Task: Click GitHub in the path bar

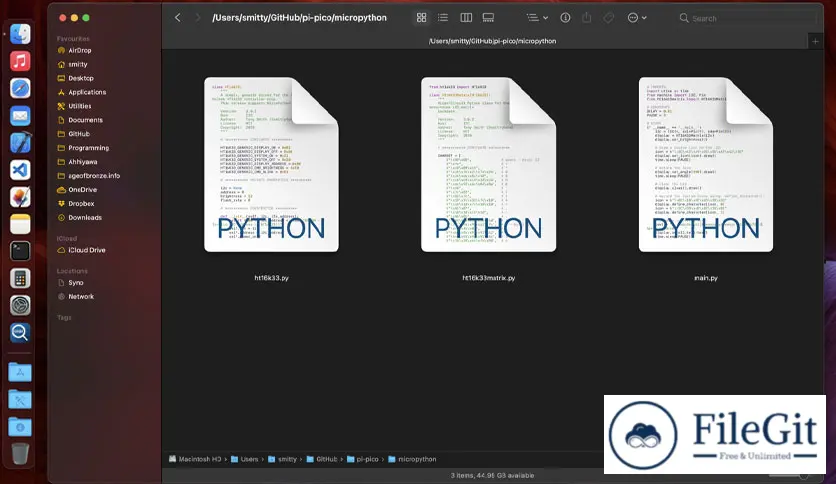Action: tap(321, 459)
